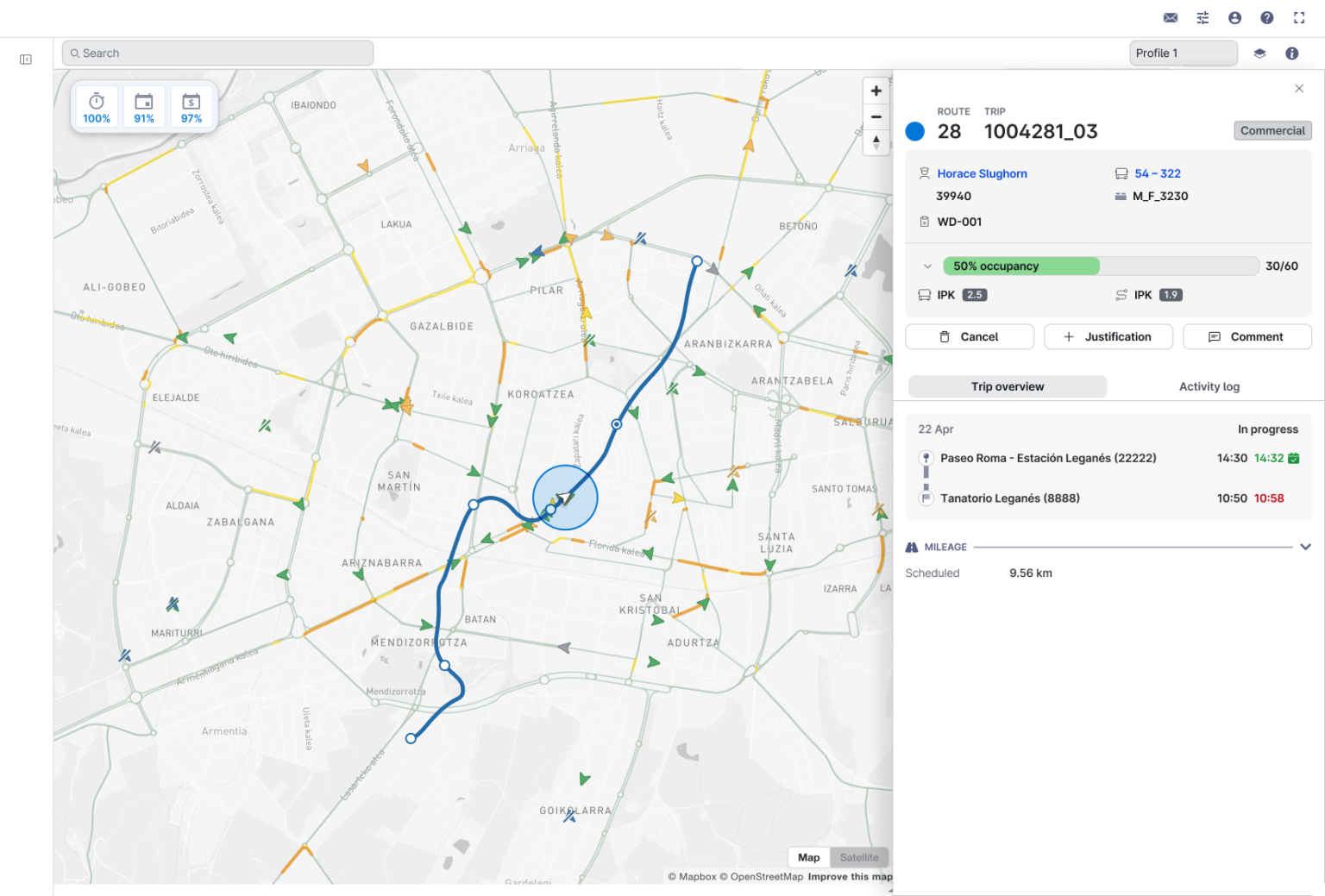Open the mail messages icon
The height and width of the screenshot is (896, 1325).
click(x=1171, y=18)
